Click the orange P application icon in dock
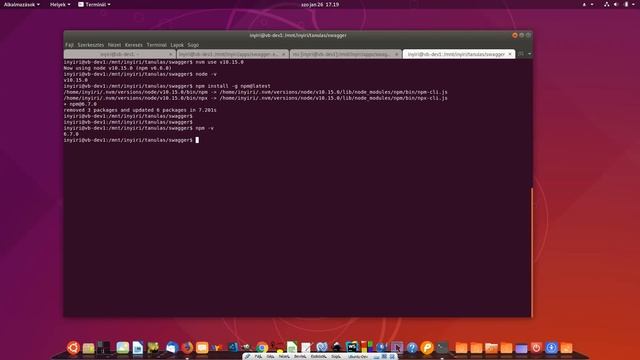640x360 pixels. pos(427,347)
